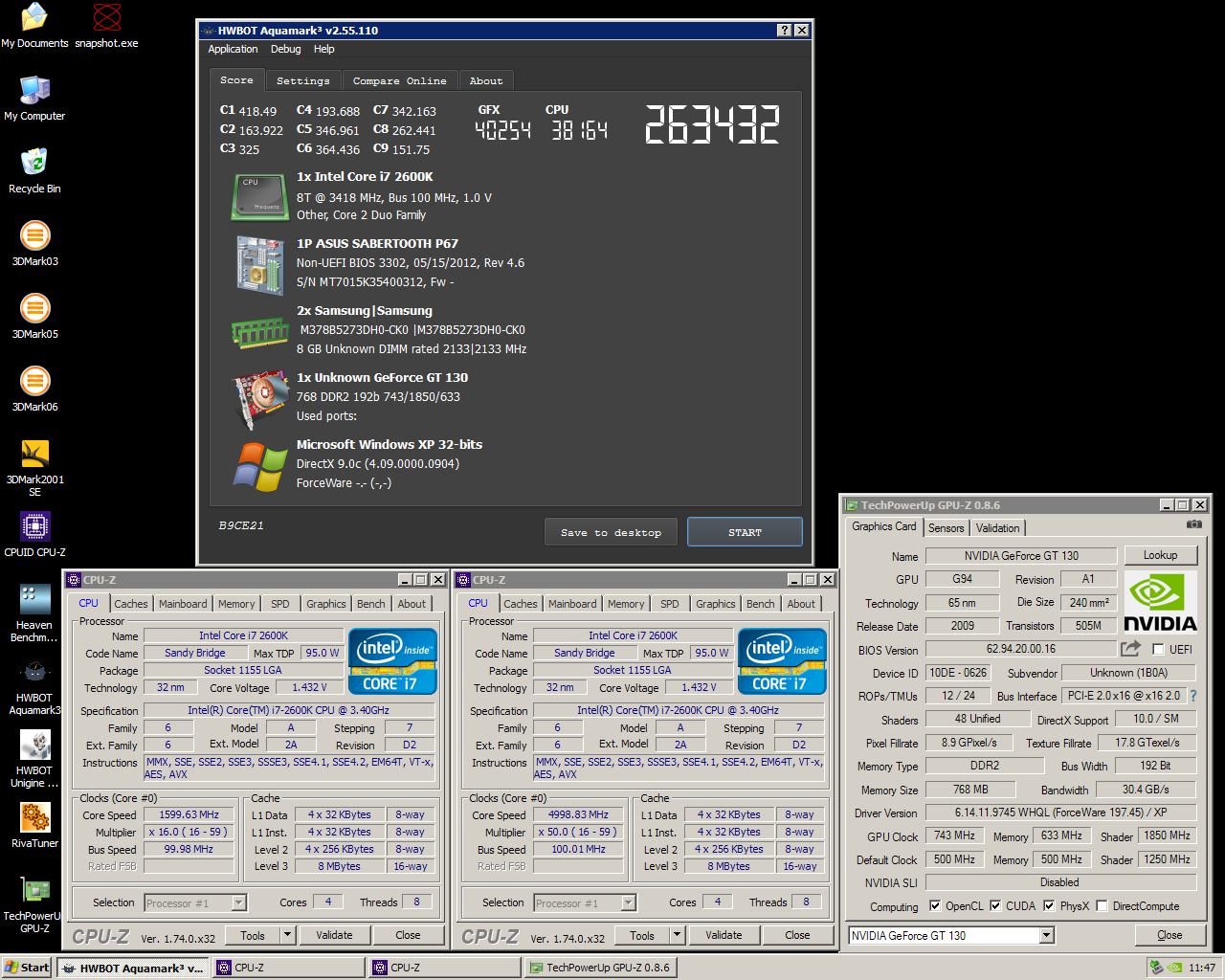This screenshot has width=1225, height=980.
Task: Click the system tray clock
Action: 1202,968
